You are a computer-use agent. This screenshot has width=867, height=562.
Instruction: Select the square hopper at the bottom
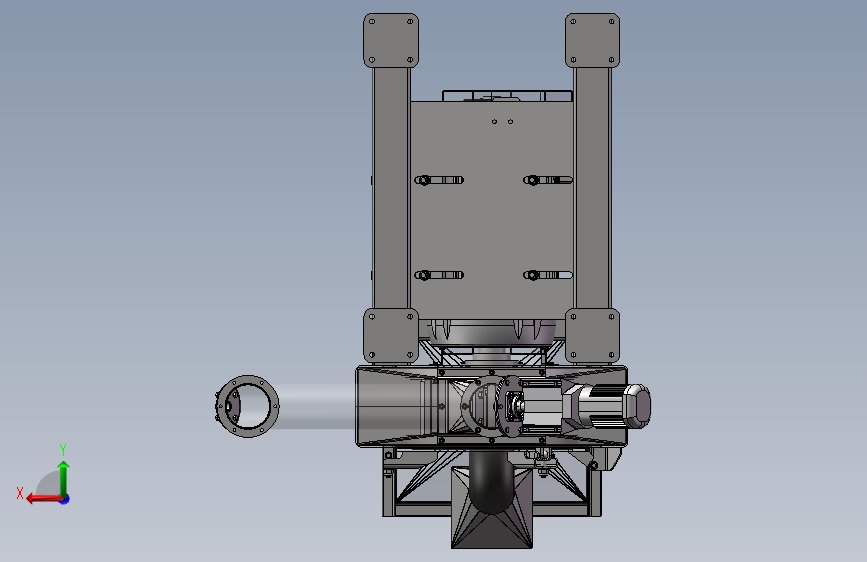coord(492,508)
